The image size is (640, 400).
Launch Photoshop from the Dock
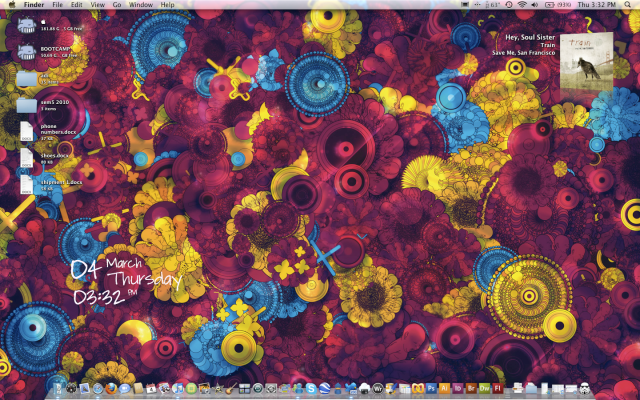coord(431,388)
